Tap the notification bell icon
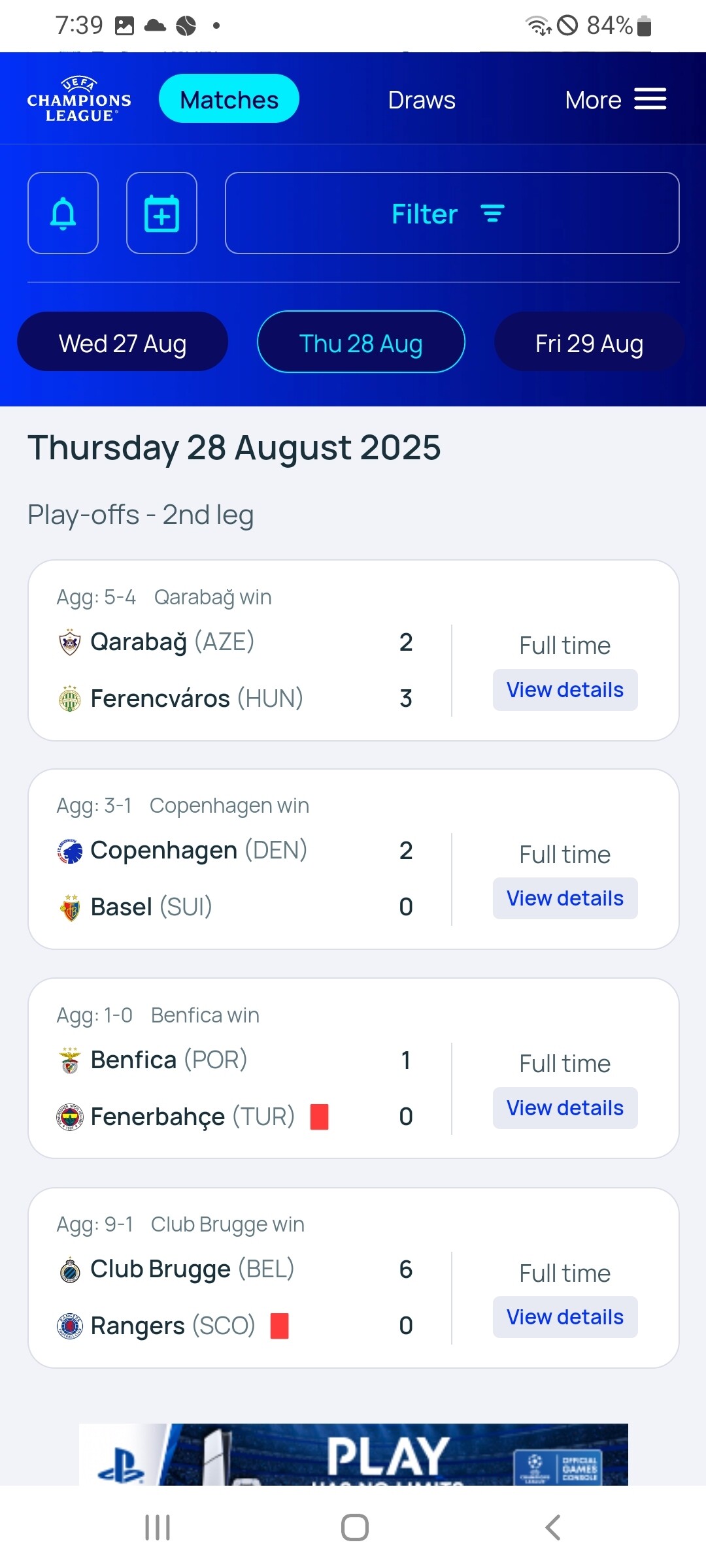The width and height of the screenshot is (706, 1568). click(x=63, y=213)
